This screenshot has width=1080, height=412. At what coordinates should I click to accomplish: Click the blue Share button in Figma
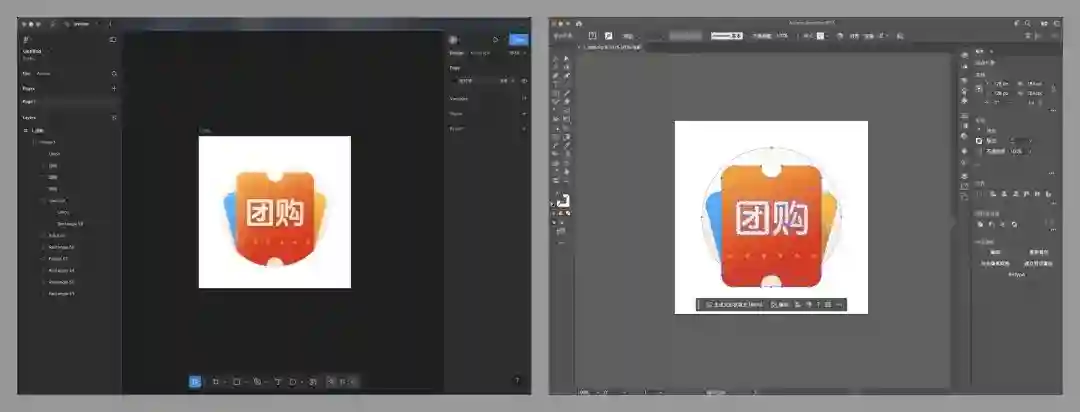(x=518, y=40)
